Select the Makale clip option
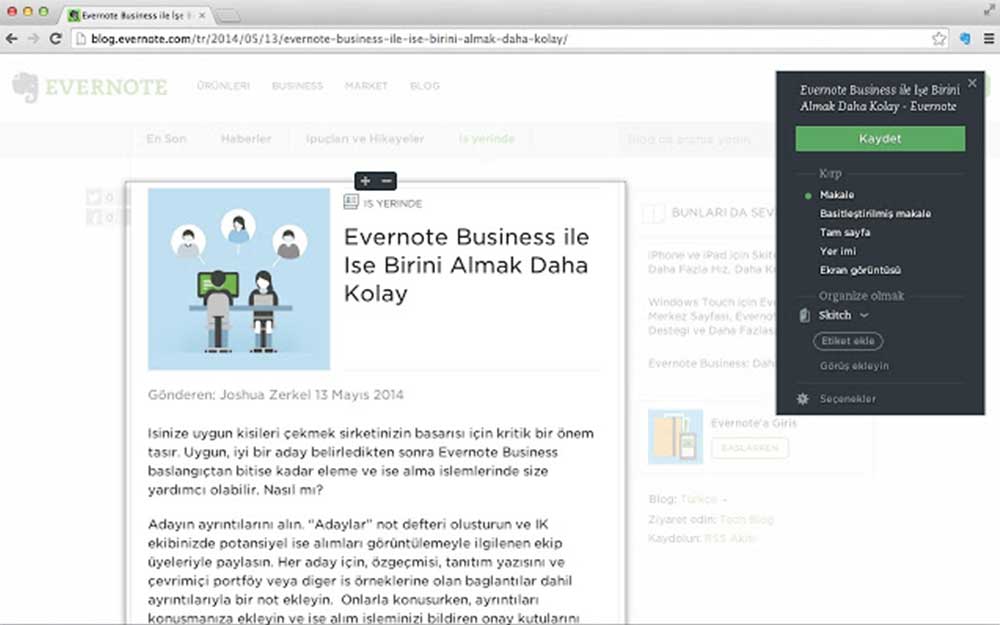This screenshot has width=1000, height=625. tap(837, 195)
